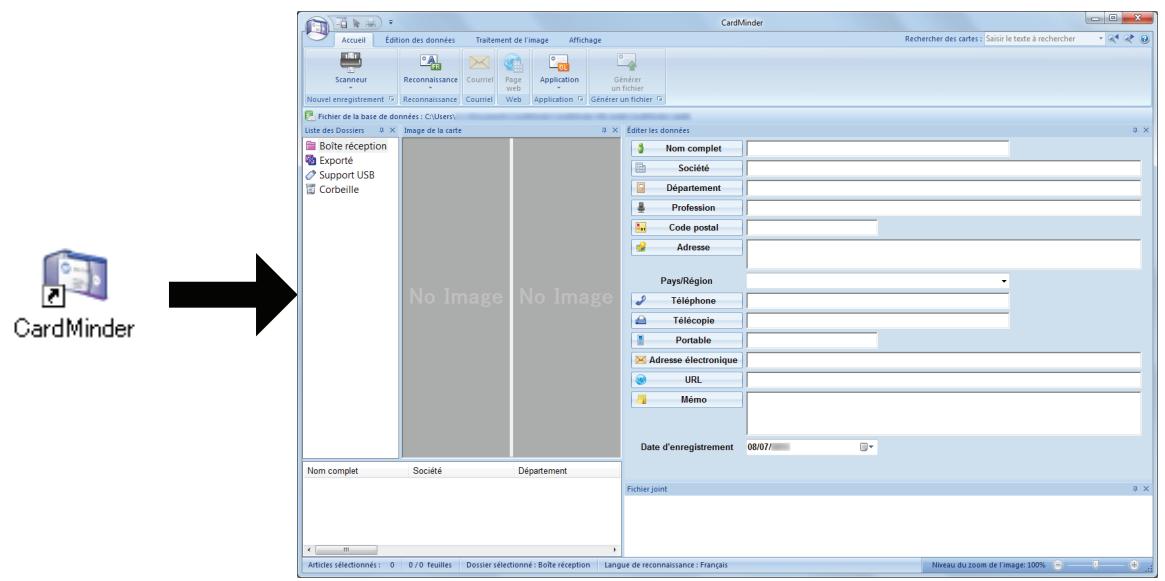Click the Adresse électronique text field
Viewport: 1165px width, 581px height.
coord(944,360)
